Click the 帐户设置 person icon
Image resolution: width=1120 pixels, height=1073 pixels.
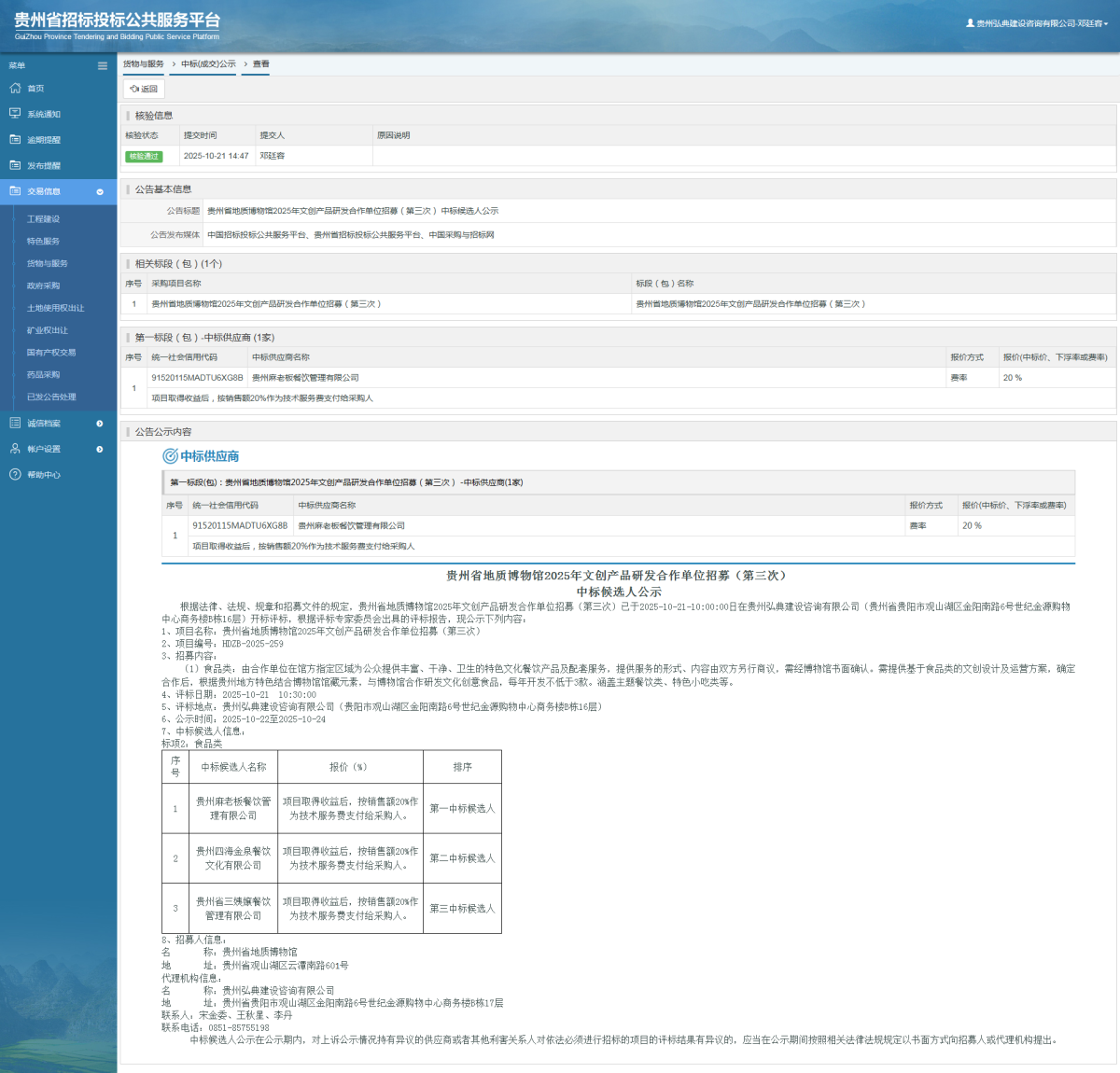15,449
